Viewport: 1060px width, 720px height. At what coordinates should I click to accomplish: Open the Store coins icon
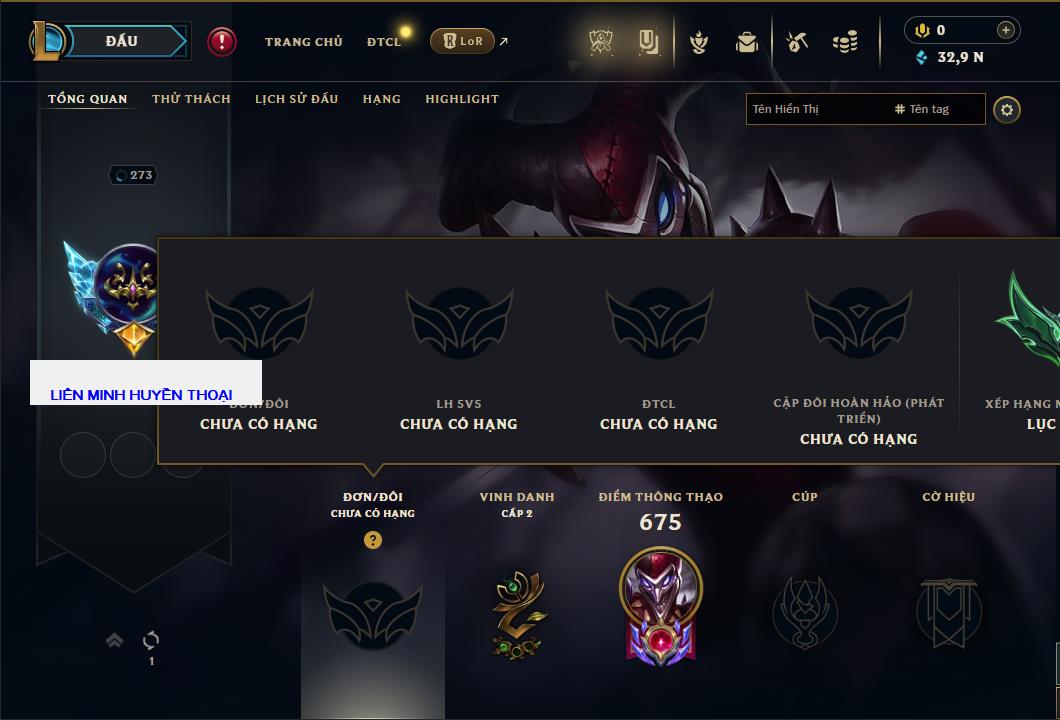pyautogui.click(x=845, y=42)
